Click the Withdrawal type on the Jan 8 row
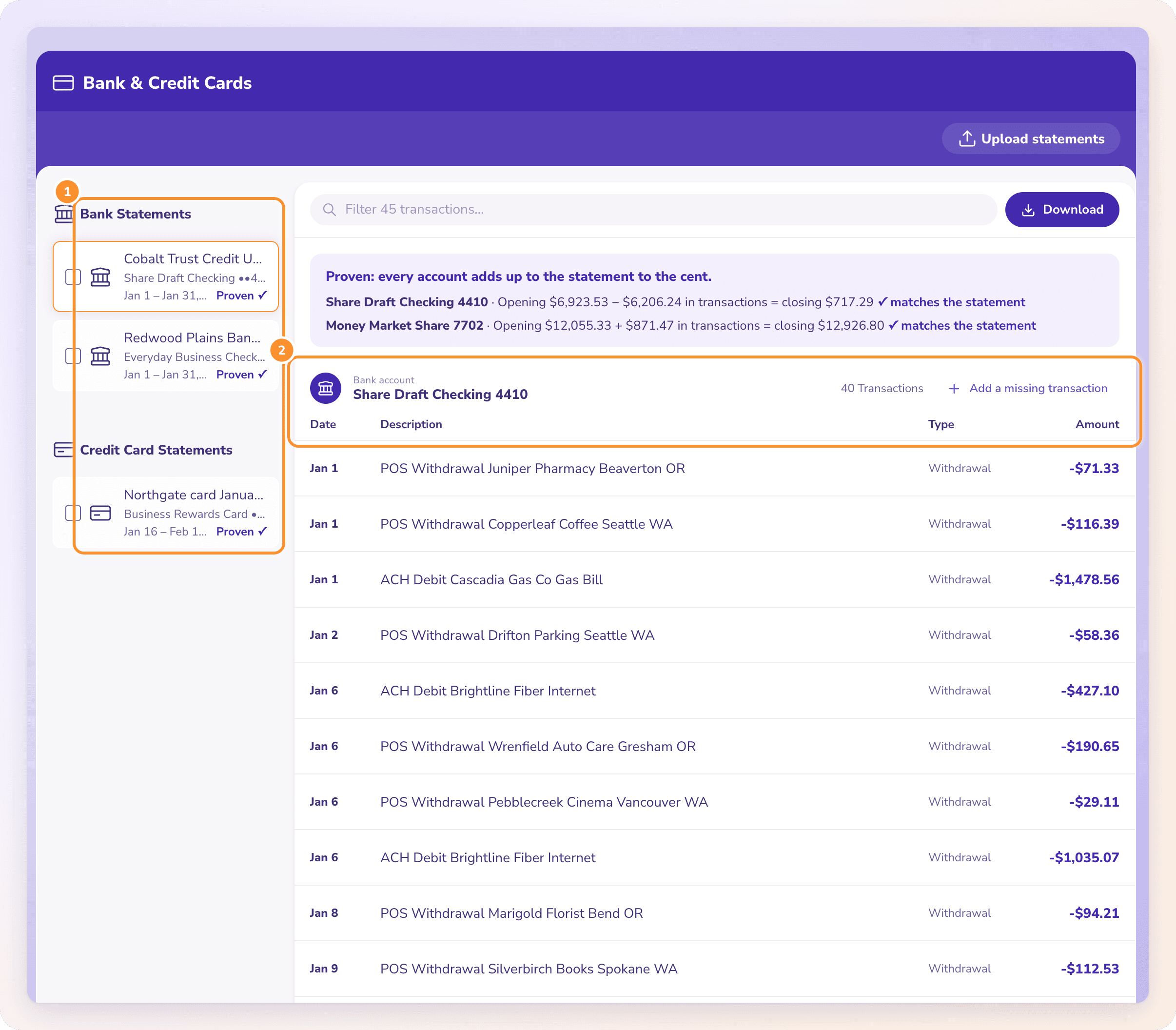Image resolution: width=1176 pixels, height=1030 pixels. tap(960, 913)
